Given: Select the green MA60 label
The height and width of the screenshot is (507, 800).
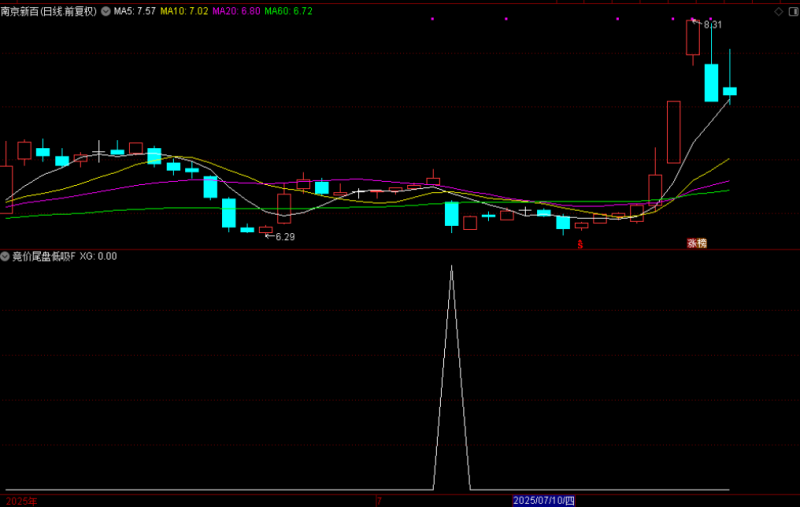Looking at the screenshot, I should pos(288,11).
